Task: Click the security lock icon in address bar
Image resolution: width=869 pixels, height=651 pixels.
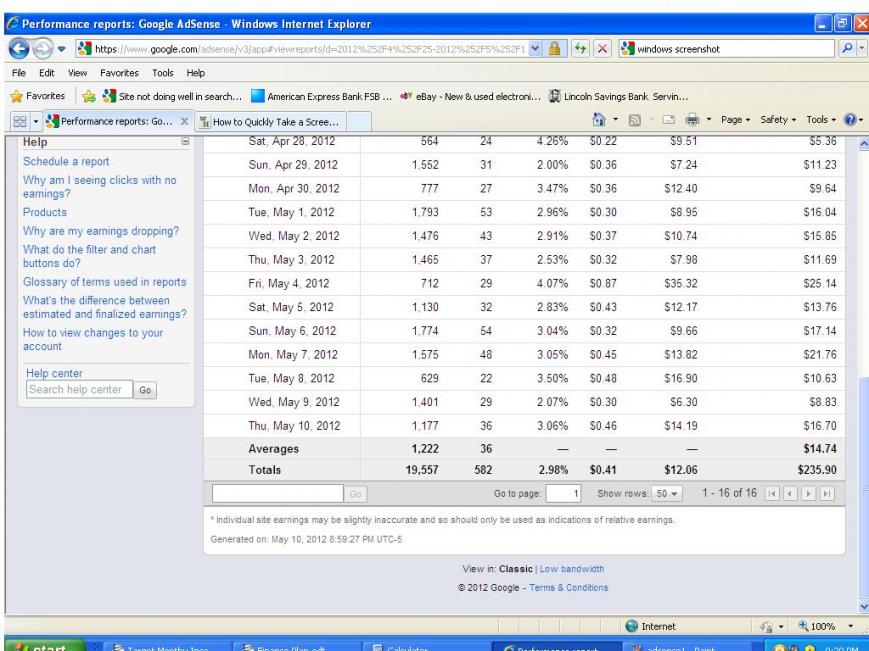Action: click(554, 49)
